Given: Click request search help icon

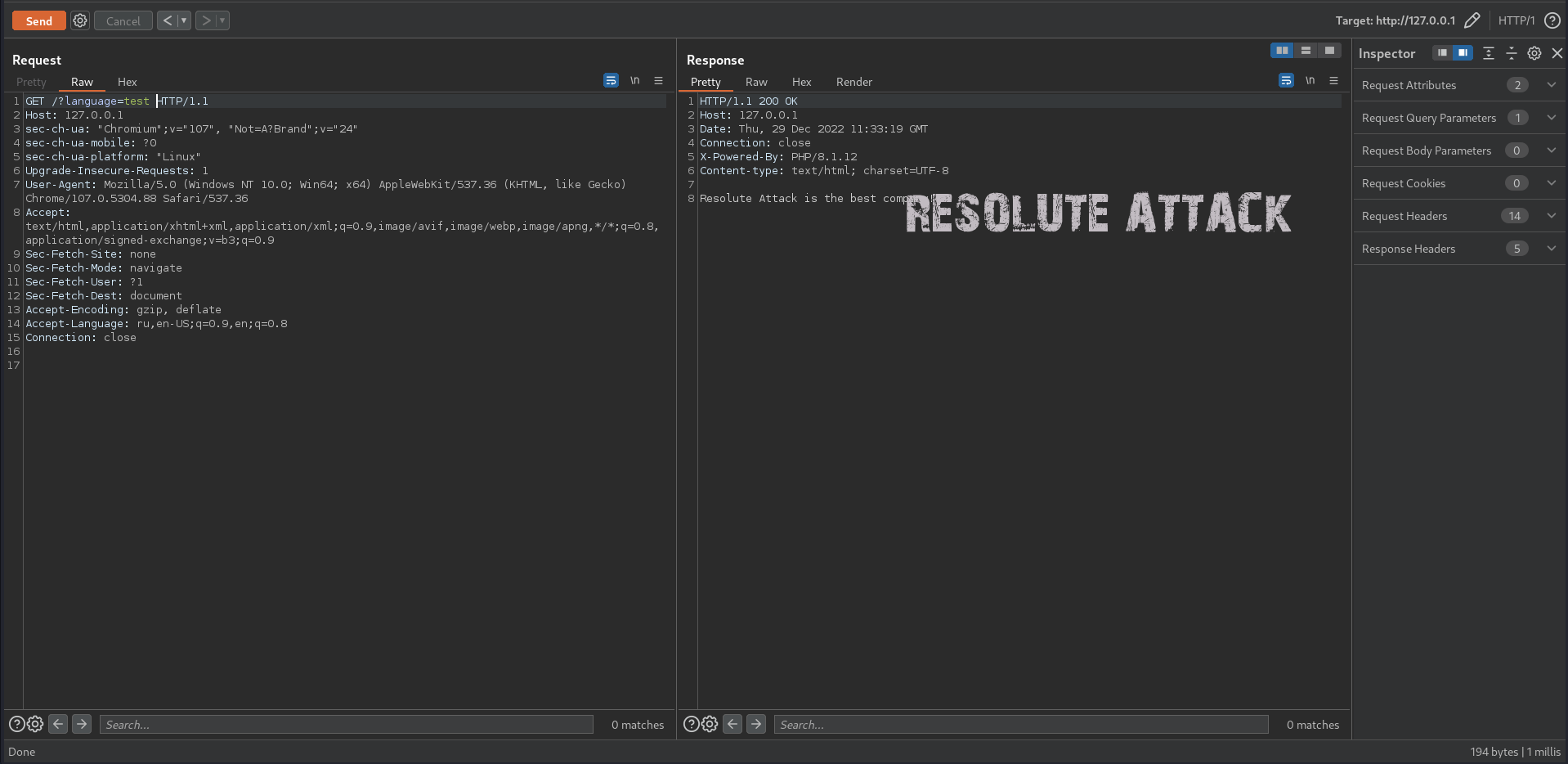Looking at the screenshot, I should tap(16, 724).
